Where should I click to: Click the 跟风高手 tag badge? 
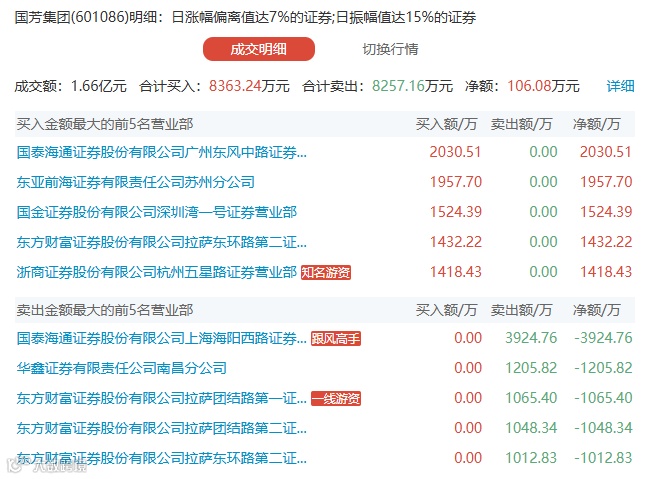click(x=336, y=338)
